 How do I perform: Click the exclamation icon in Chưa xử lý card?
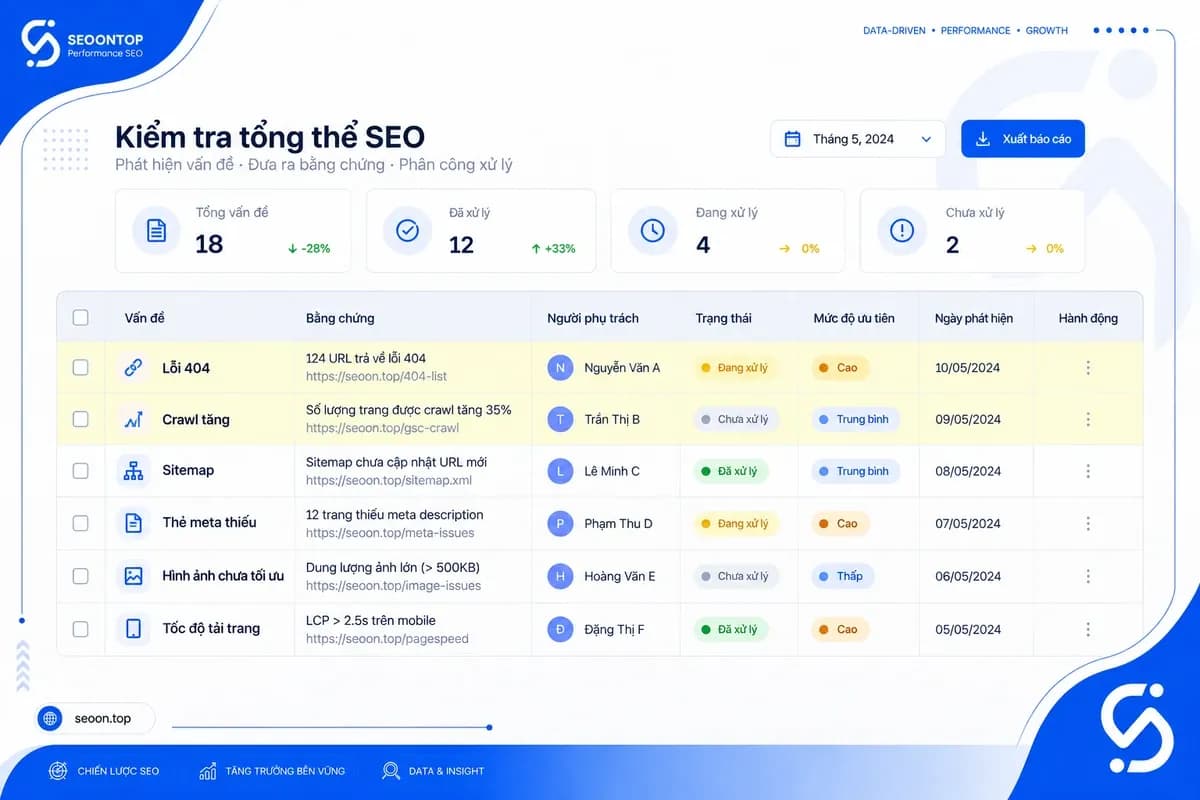(x=902, y=231)
